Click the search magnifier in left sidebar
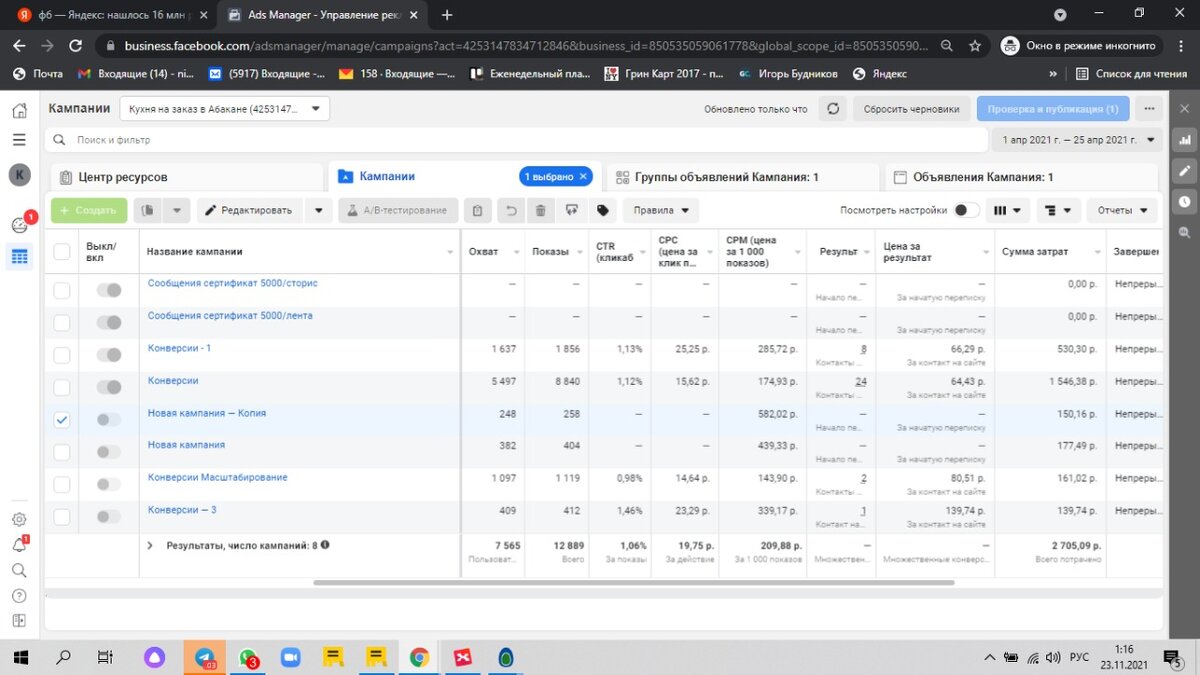 tap(19, 570)
